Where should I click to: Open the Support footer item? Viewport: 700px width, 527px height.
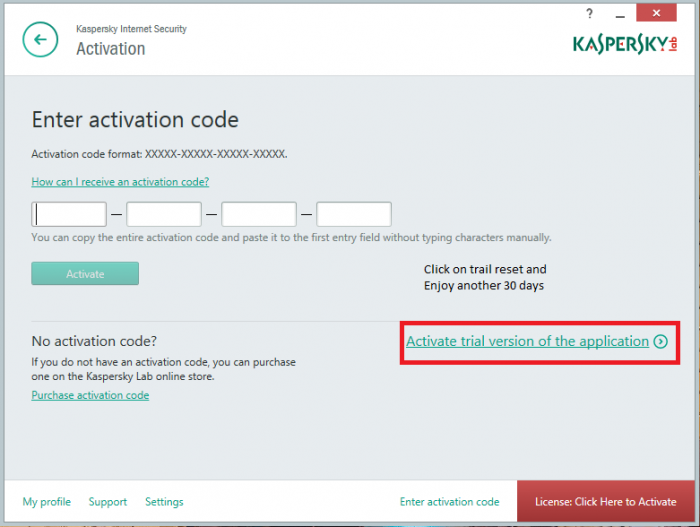(108, 502)
